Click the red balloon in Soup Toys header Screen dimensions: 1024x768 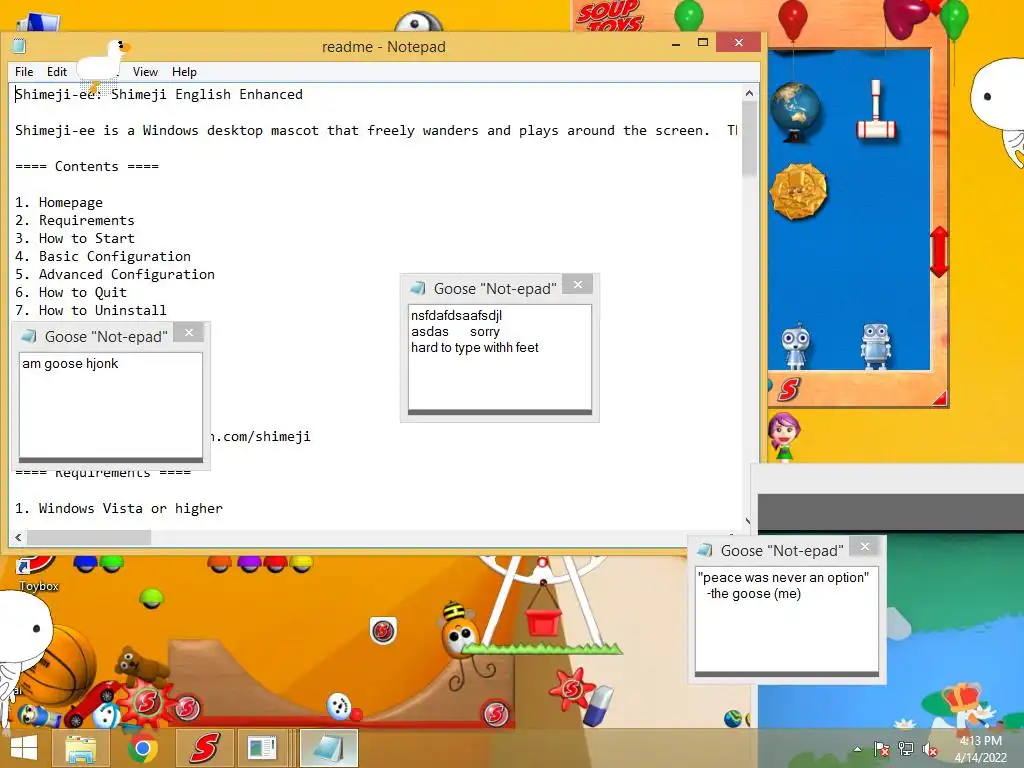point(793,18)
